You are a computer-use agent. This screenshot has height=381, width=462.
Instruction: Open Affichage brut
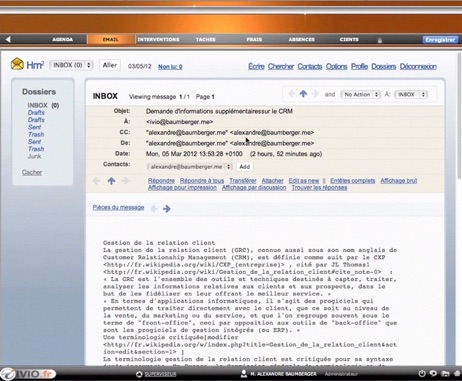(x=399, y=181)
